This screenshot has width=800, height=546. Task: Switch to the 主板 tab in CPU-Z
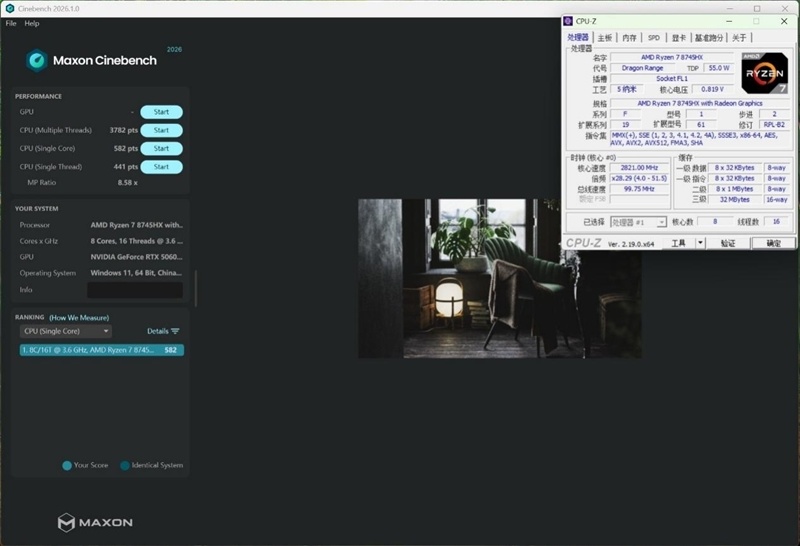pyautogui.click(x=605, y=38)
